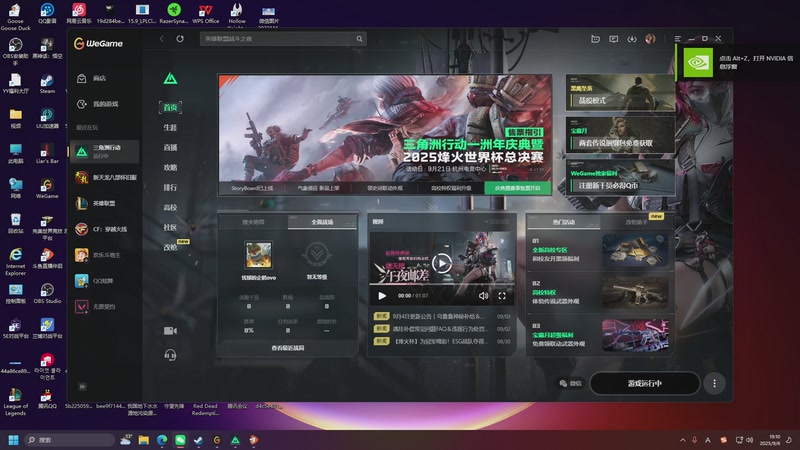Collapse the sidebar with bottom arrow
800x450 pixels.
(x=82, y=387)
